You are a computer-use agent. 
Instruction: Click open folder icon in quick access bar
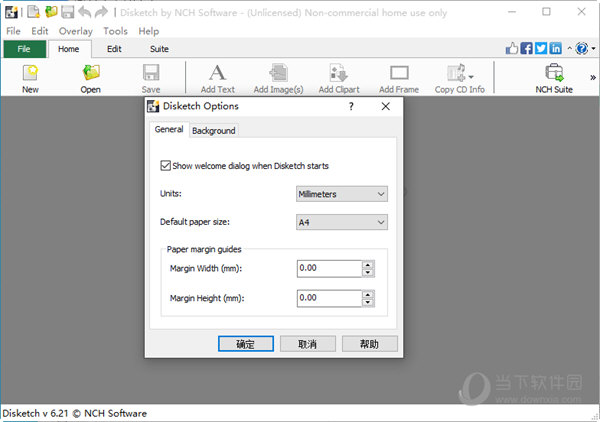(51, 12)
